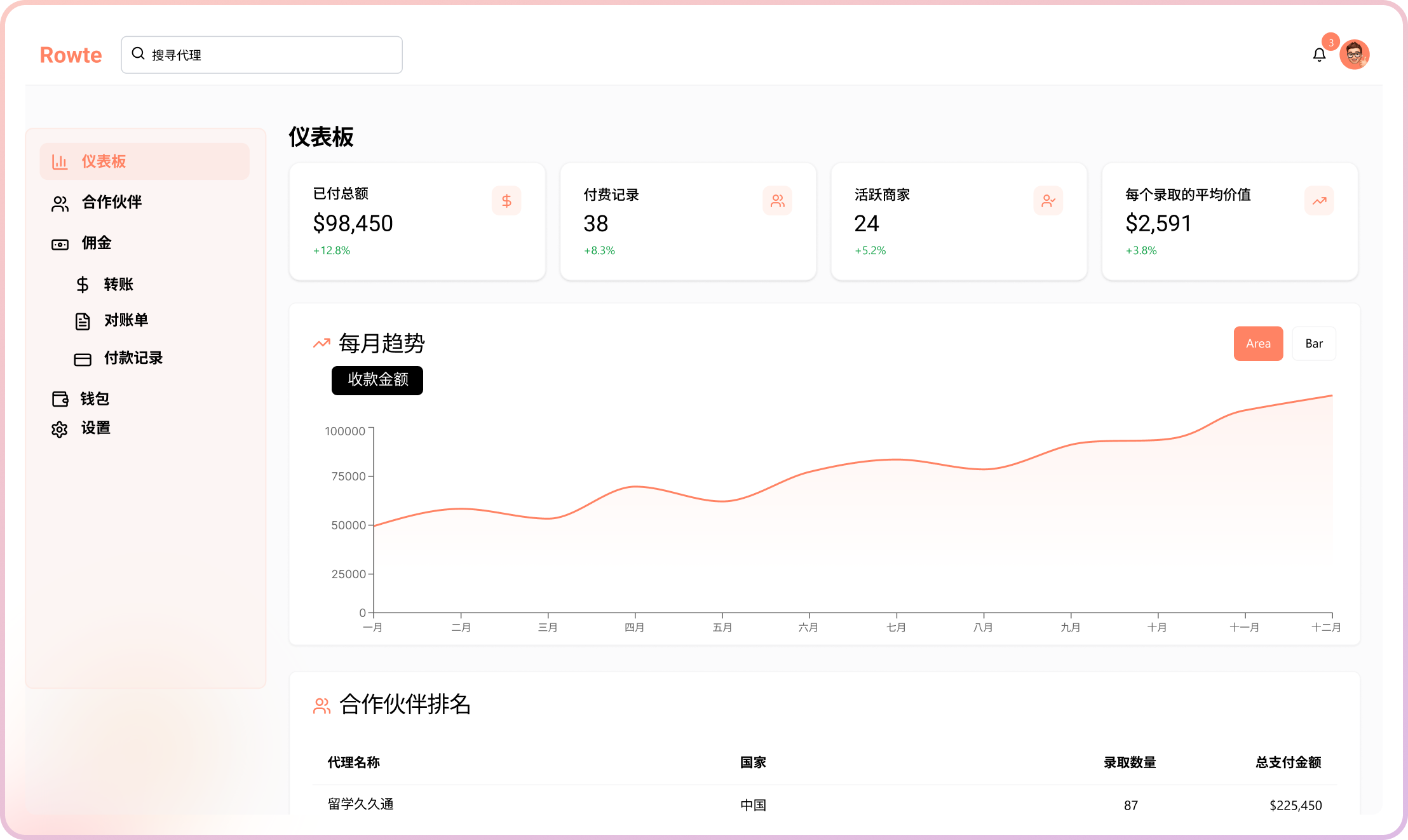This screenshot has width=1408, height=840.
Task: Click the magnifier search icon
Action: (138, 54)
